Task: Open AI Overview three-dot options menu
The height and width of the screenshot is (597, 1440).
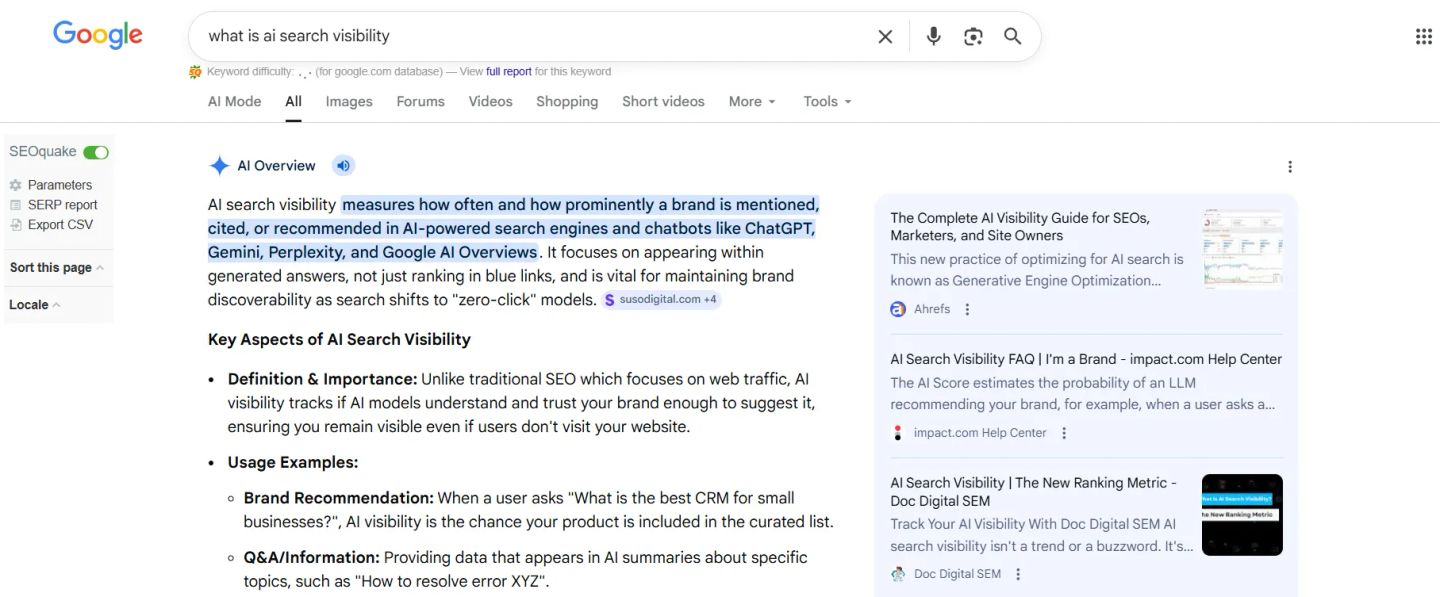Action: 1290,167
